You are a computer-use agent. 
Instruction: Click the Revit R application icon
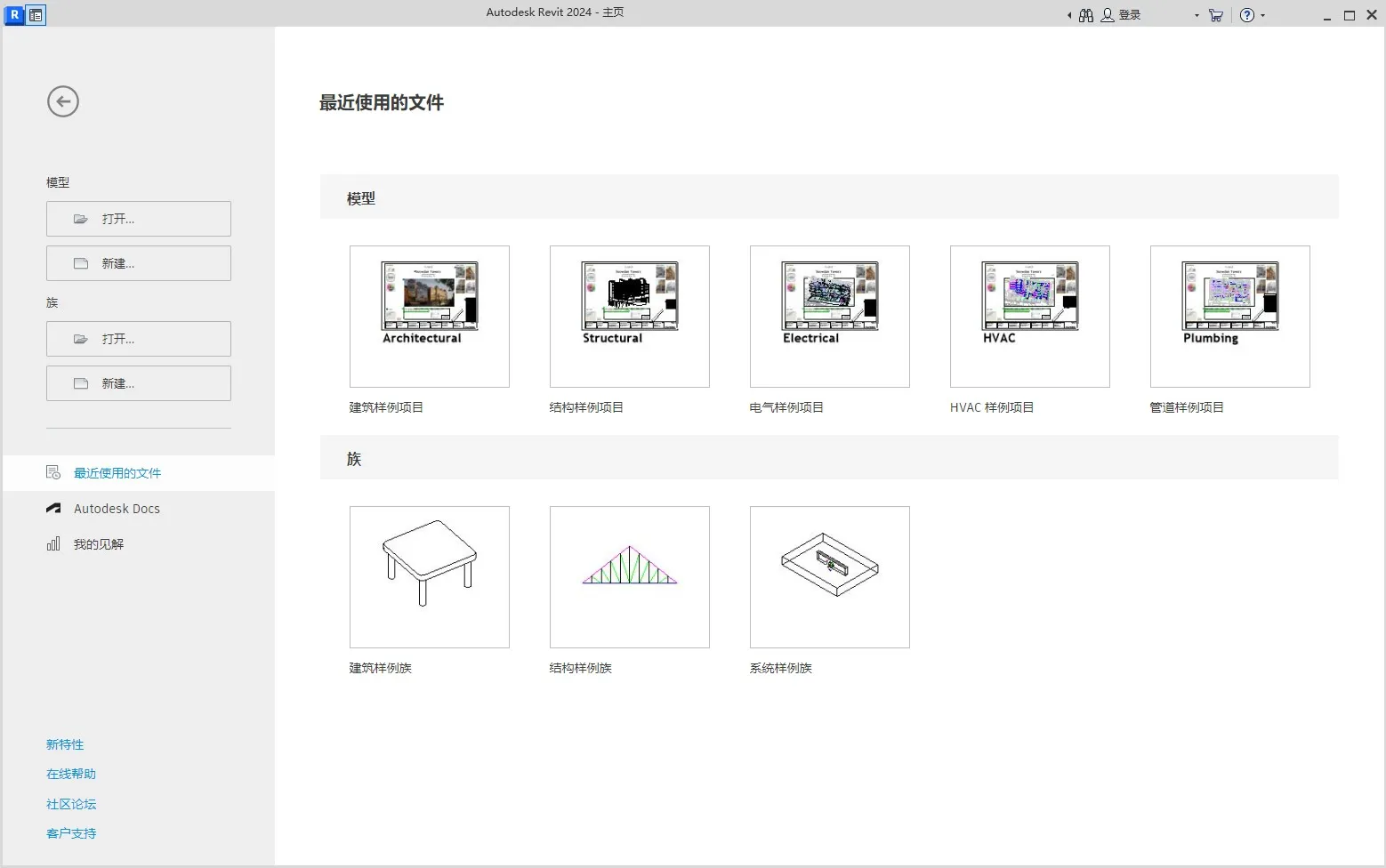click(x=14, y=15)
